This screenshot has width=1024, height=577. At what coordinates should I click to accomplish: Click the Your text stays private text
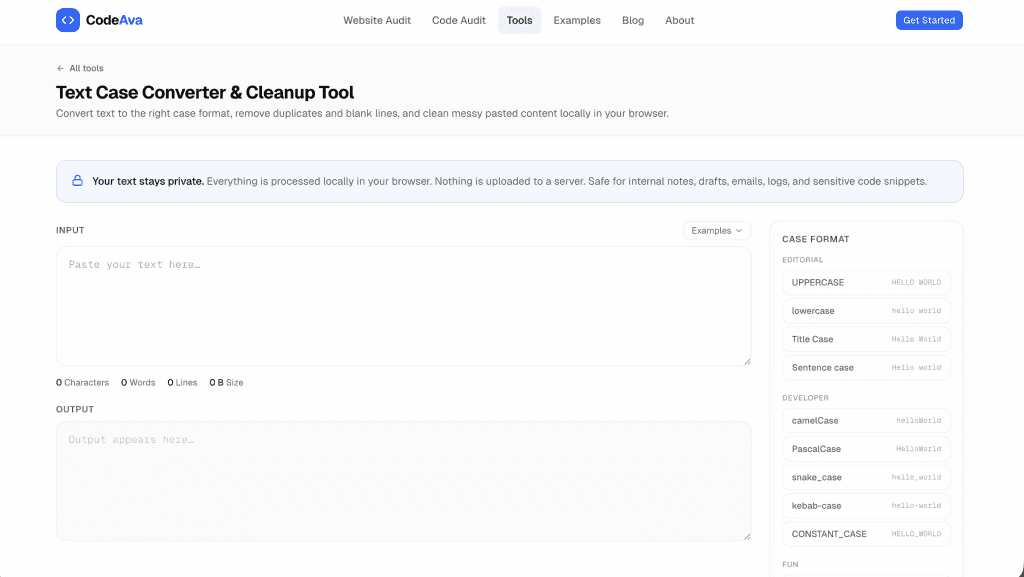coord(148,181)
